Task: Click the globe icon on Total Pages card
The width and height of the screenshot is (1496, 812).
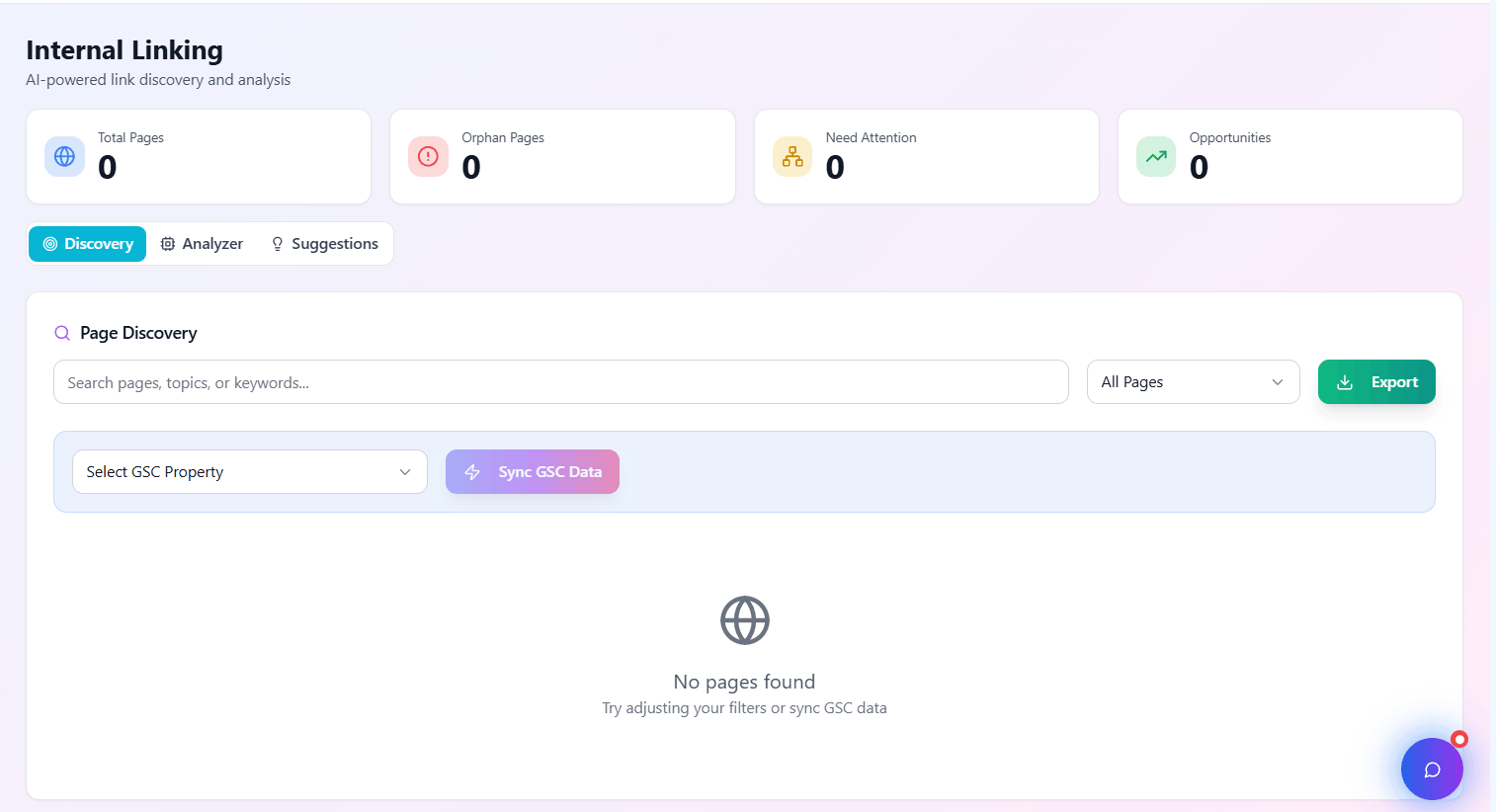Action: (x=64, y=156)
